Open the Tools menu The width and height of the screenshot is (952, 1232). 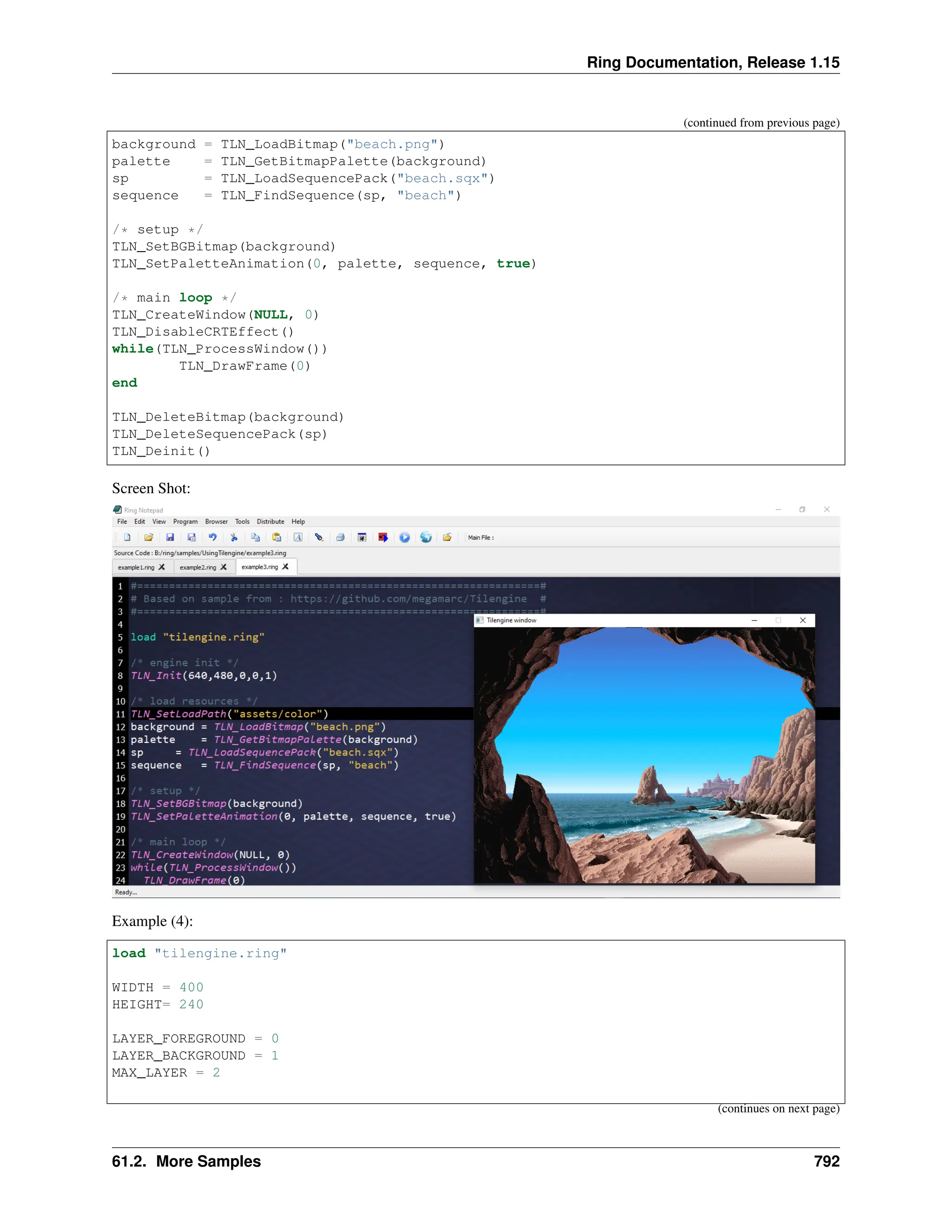pos(242,522)
